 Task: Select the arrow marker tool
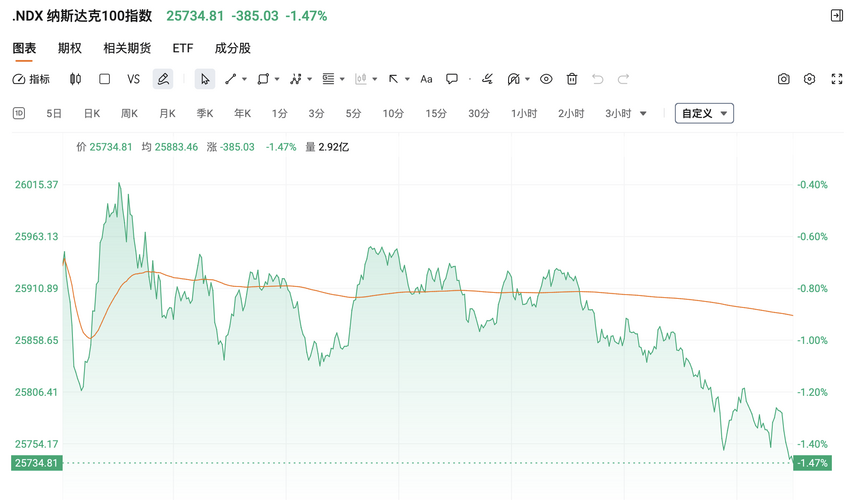pos(393,79)
